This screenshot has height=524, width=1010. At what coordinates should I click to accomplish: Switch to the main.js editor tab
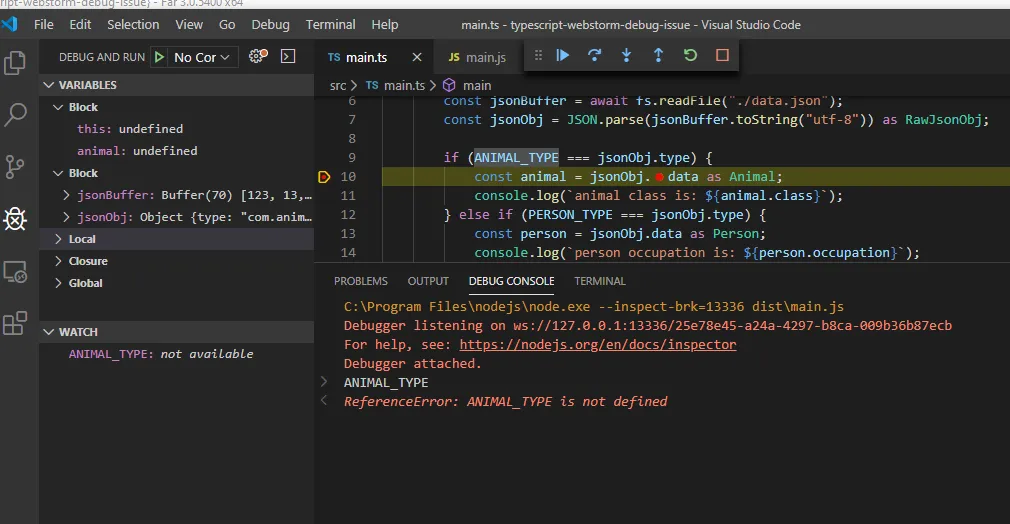(x=477, y=58)
